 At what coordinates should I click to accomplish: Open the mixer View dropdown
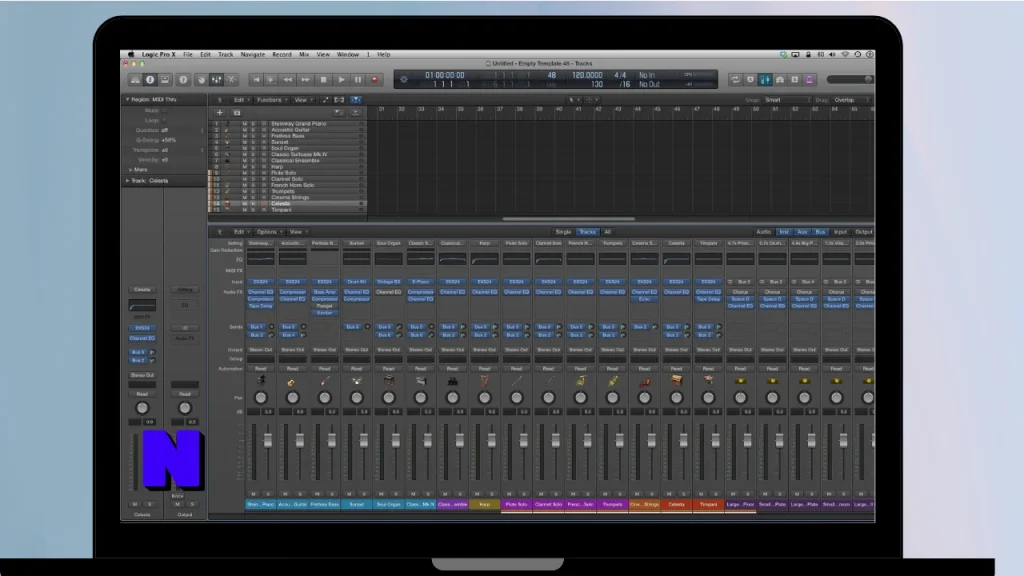(298, 232)
